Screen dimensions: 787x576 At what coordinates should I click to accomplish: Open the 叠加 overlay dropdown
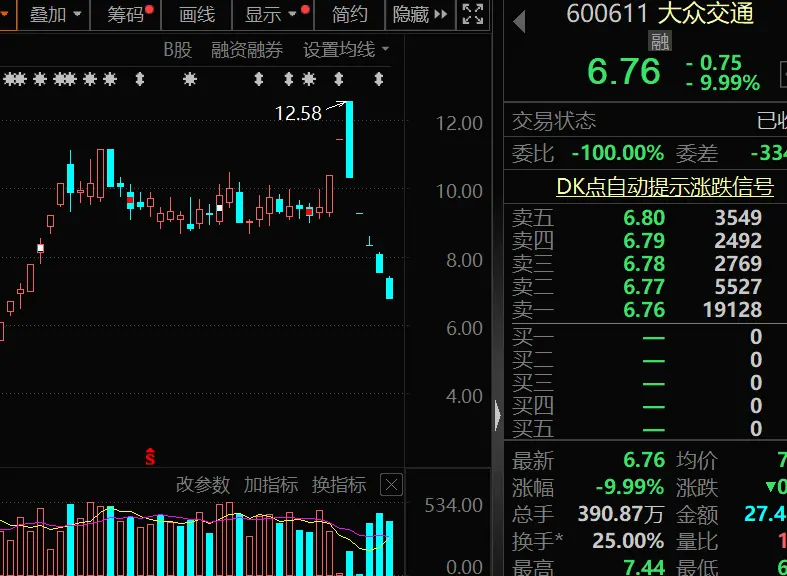(x=55, y=15)
